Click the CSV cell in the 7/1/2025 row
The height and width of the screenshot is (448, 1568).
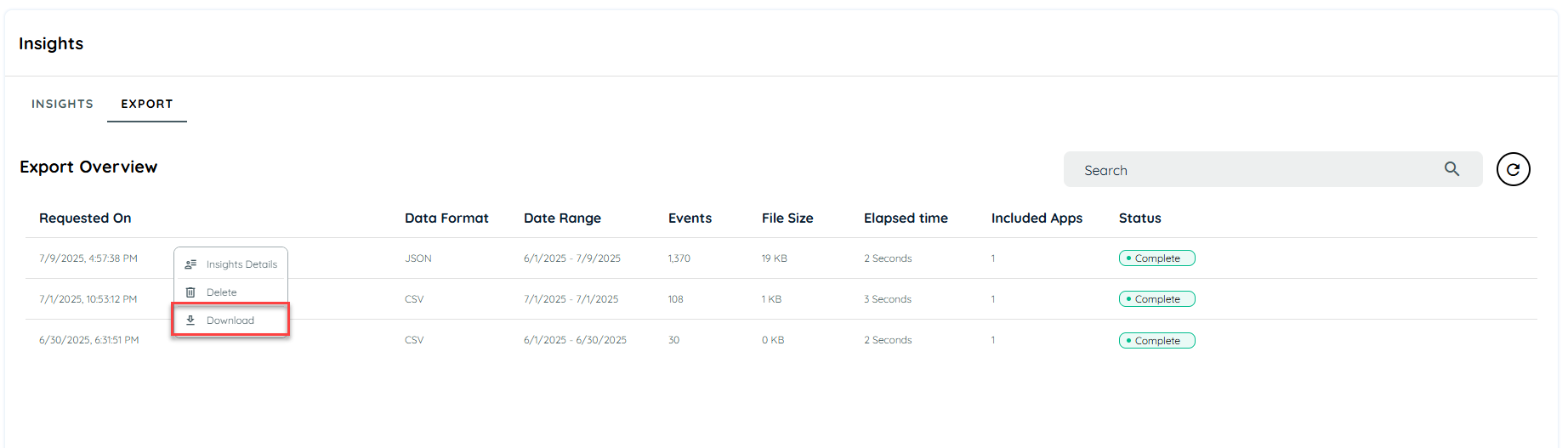(x=414, y=299)
